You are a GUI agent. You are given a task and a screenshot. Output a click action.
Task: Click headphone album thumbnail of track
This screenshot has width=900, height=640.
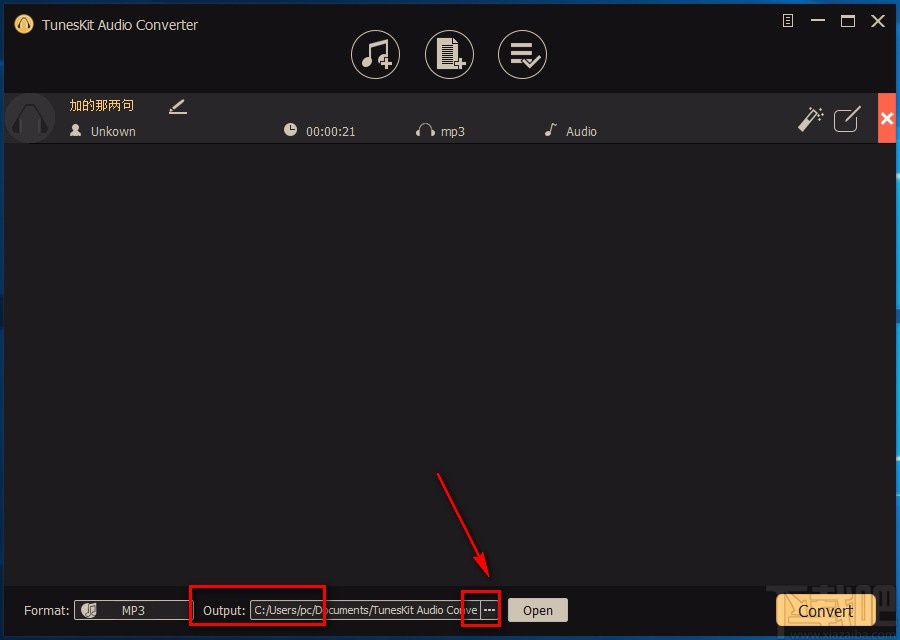30,118
